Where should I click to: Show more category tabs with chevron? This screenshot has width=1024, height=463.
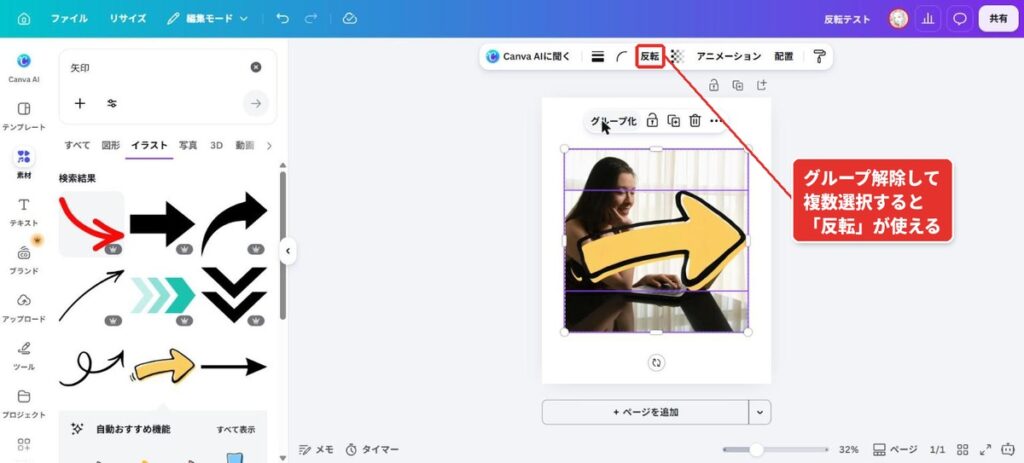click(269, 146)
